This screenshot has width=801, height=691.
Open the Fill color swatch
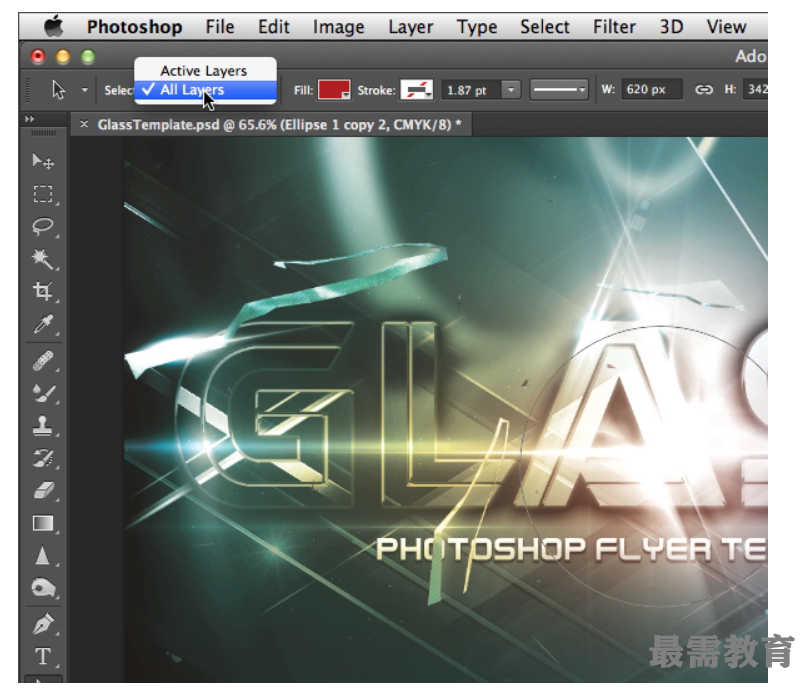[x=334, y=90]
